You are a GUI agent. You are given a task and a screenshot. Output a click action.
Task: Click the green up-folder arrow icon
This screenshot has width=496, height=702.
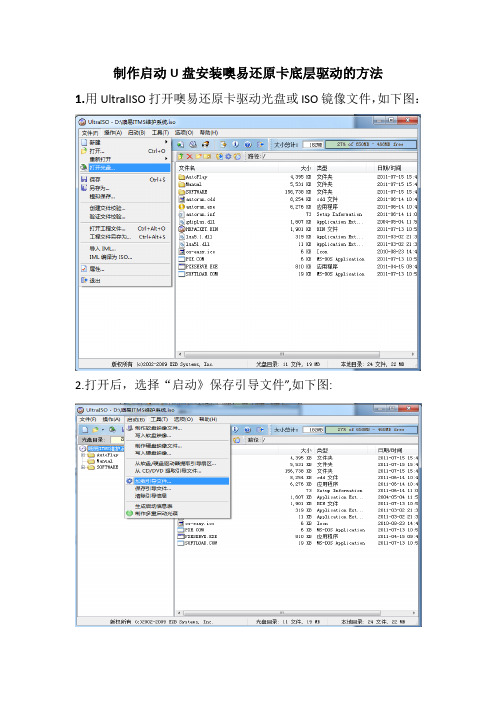pos(181,156)
